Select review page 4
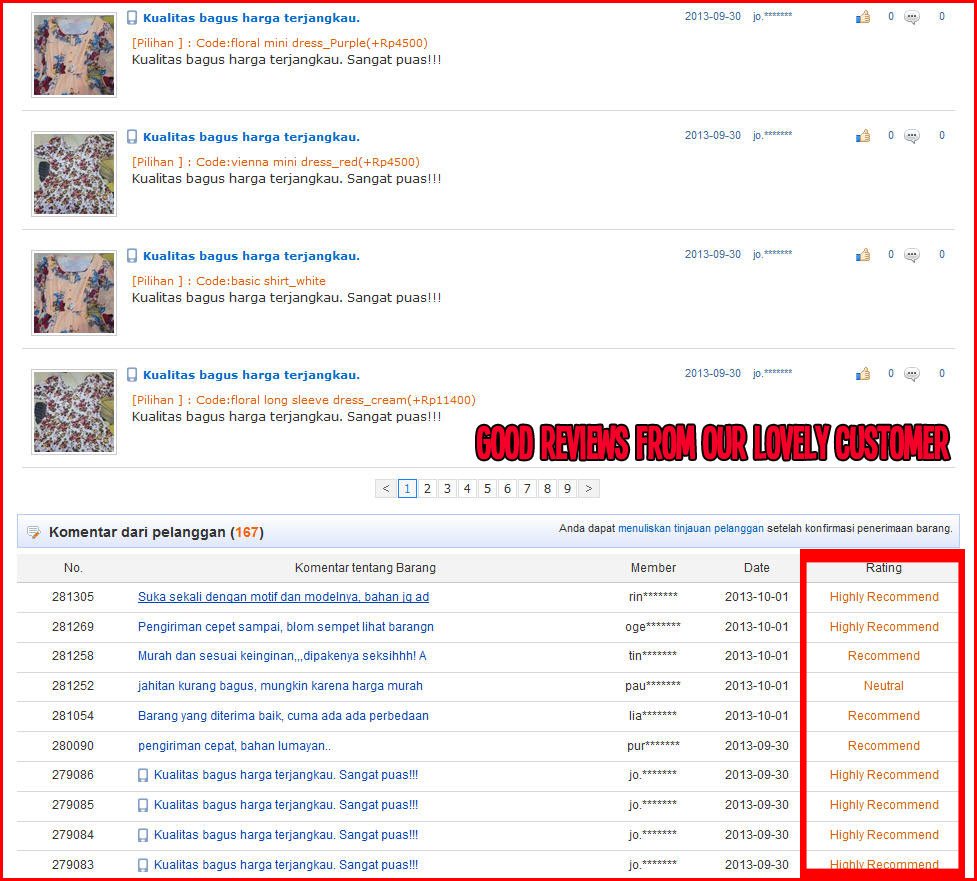 click(x=467, y=488)
